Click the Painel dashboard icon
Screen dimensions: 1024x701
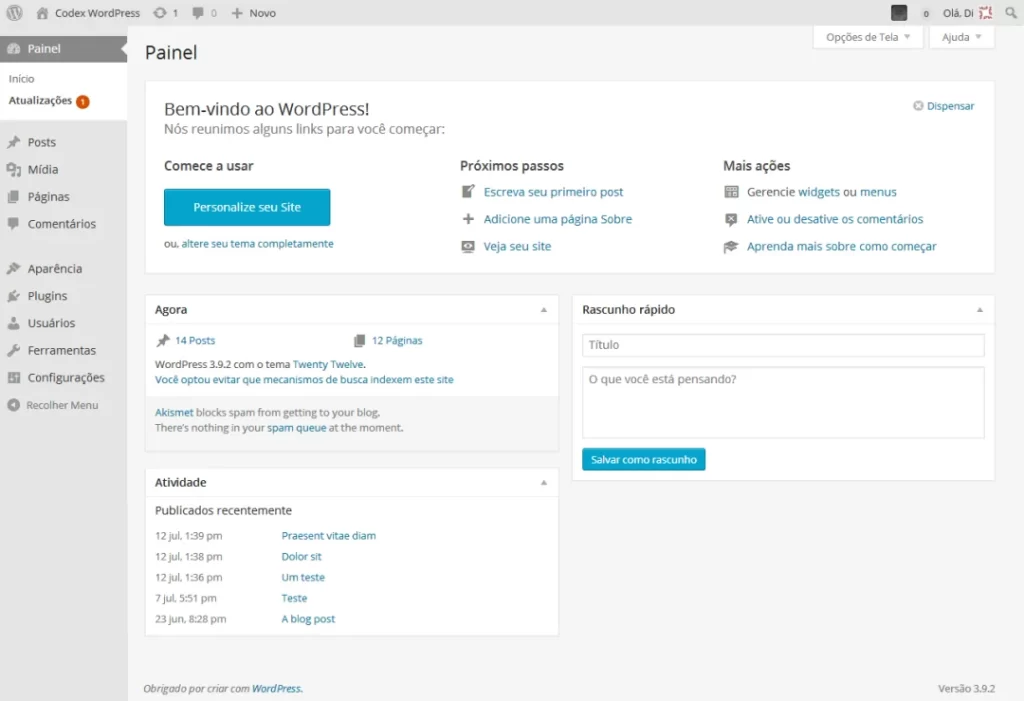tap(14, 49)
